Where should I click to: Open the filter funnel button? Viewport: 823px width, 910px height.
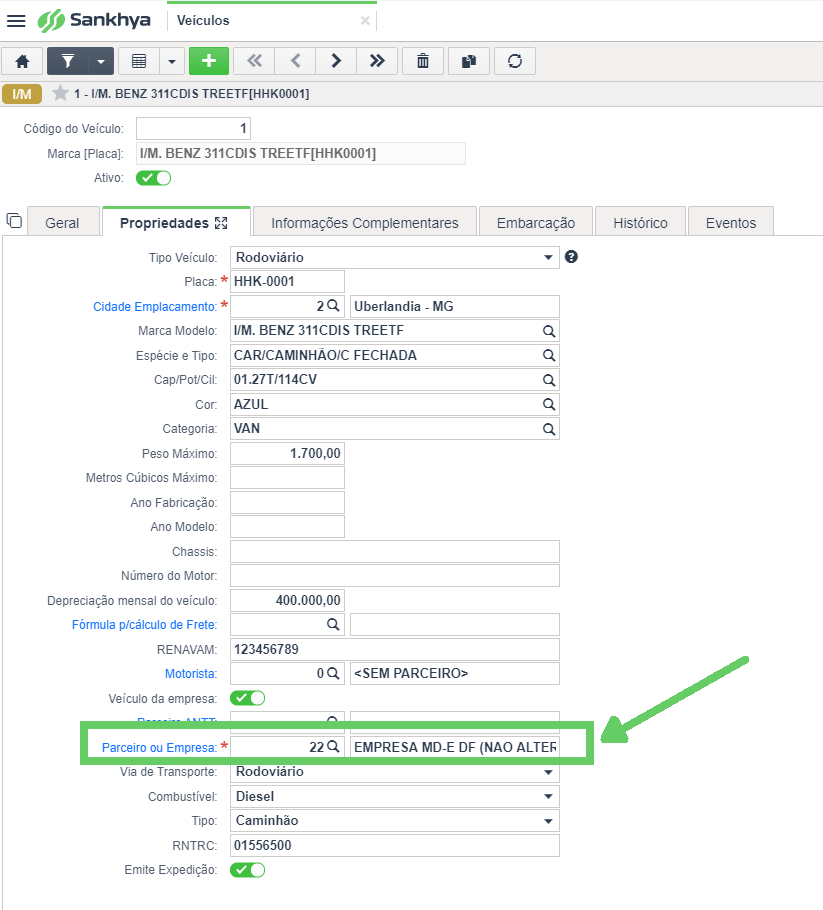pyautogui.click(x=67, y=61)
